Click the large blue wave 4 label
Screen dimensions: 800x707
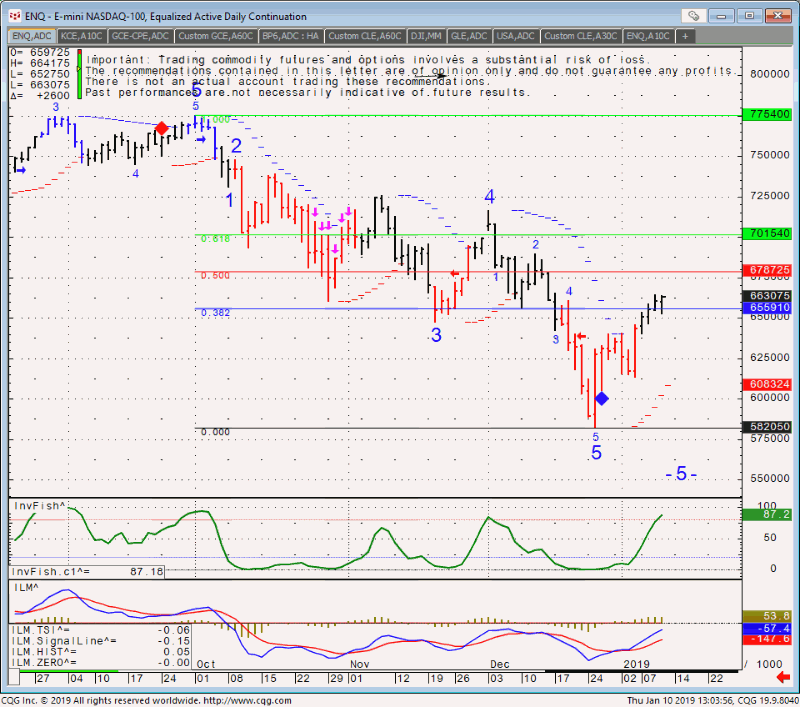click(x=490, y=196)
